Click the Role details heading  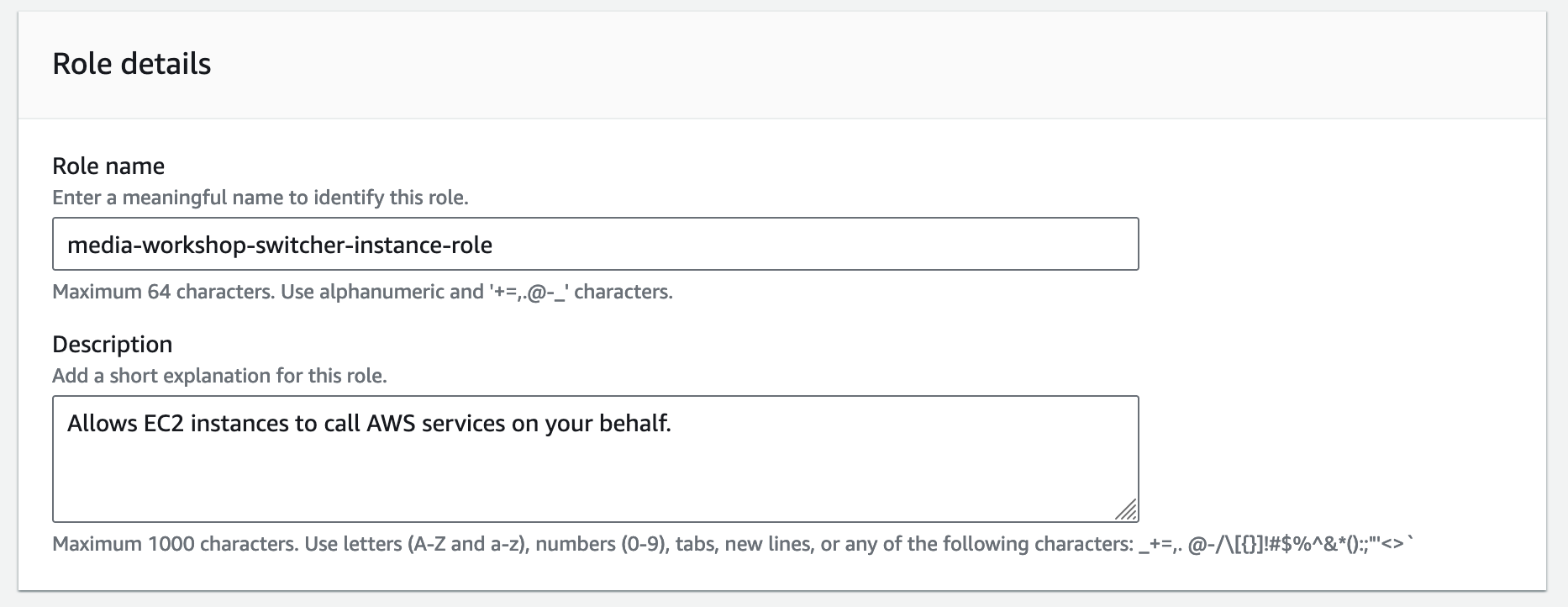[132, 62]
